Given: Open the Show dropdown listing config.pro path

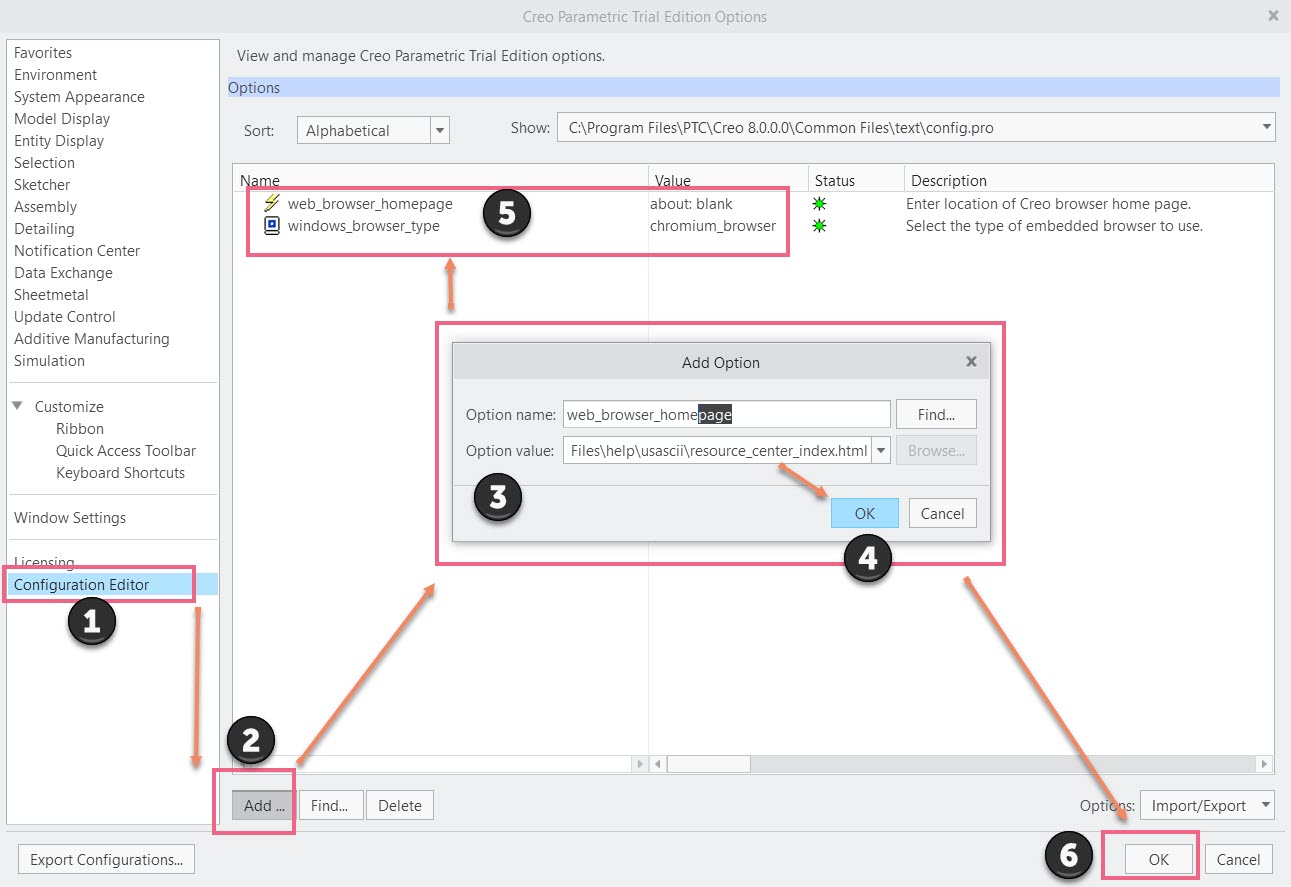Looking at the screenshot, I should pos(1266,127).
